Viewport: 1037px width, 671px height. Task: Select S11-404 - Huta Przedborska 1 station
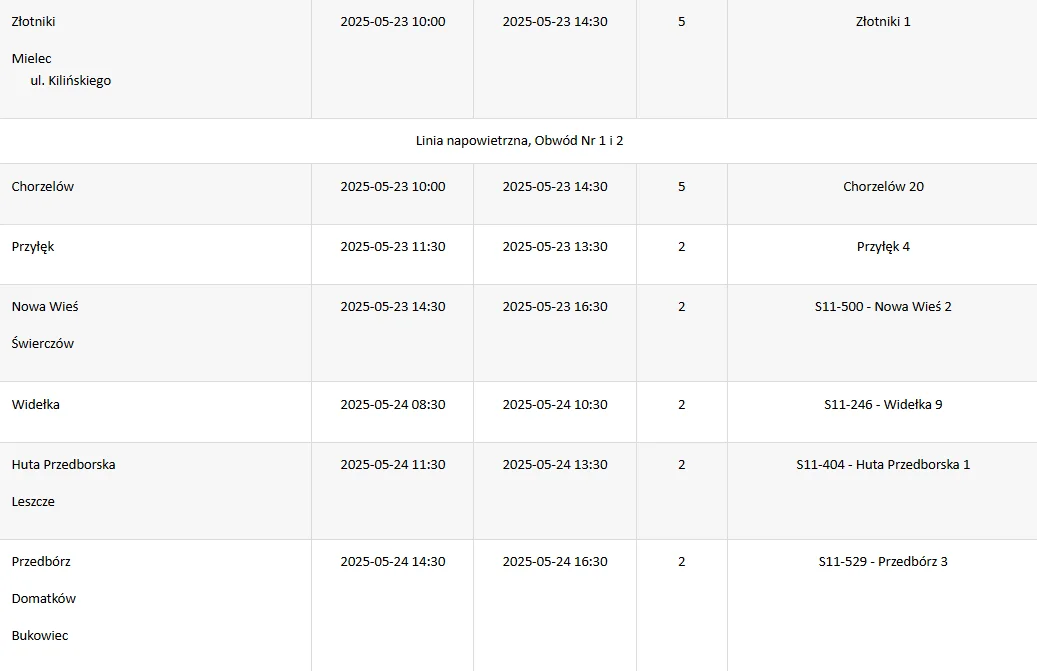point(883,465)
